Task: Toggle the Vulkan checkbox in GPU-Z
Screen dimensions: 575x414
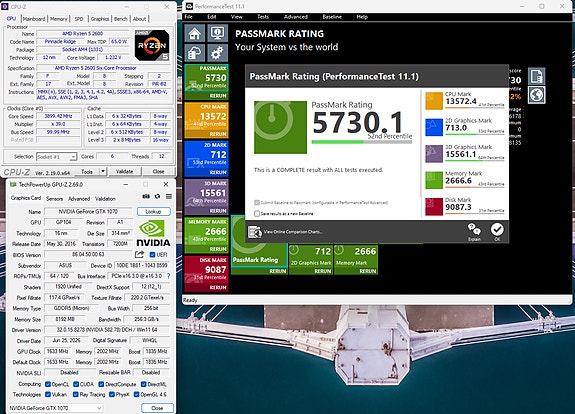Action: point(48,394)
